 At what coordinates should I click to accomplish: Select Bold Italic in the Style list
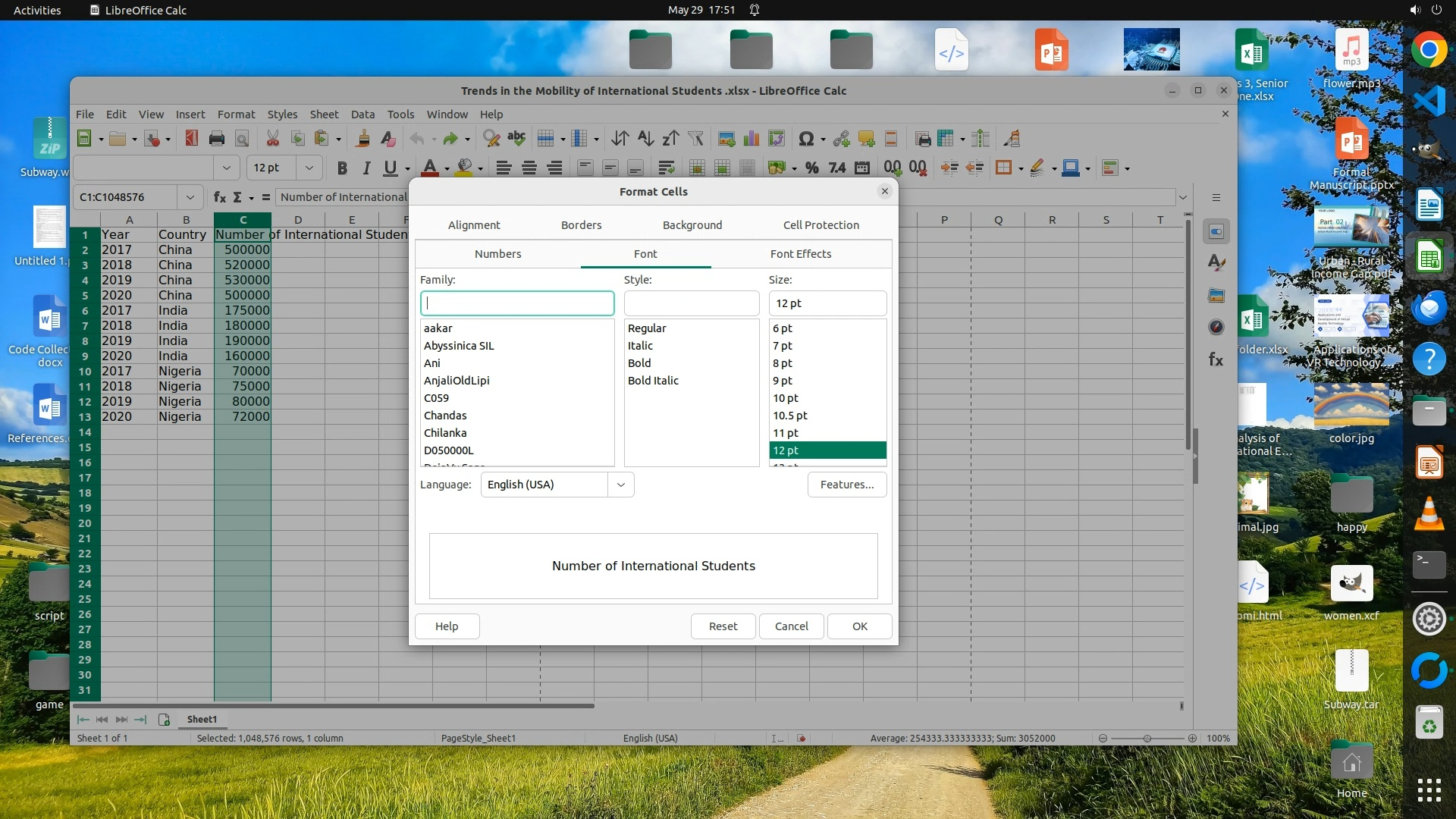pyautogui.click(x=653, y=381)
